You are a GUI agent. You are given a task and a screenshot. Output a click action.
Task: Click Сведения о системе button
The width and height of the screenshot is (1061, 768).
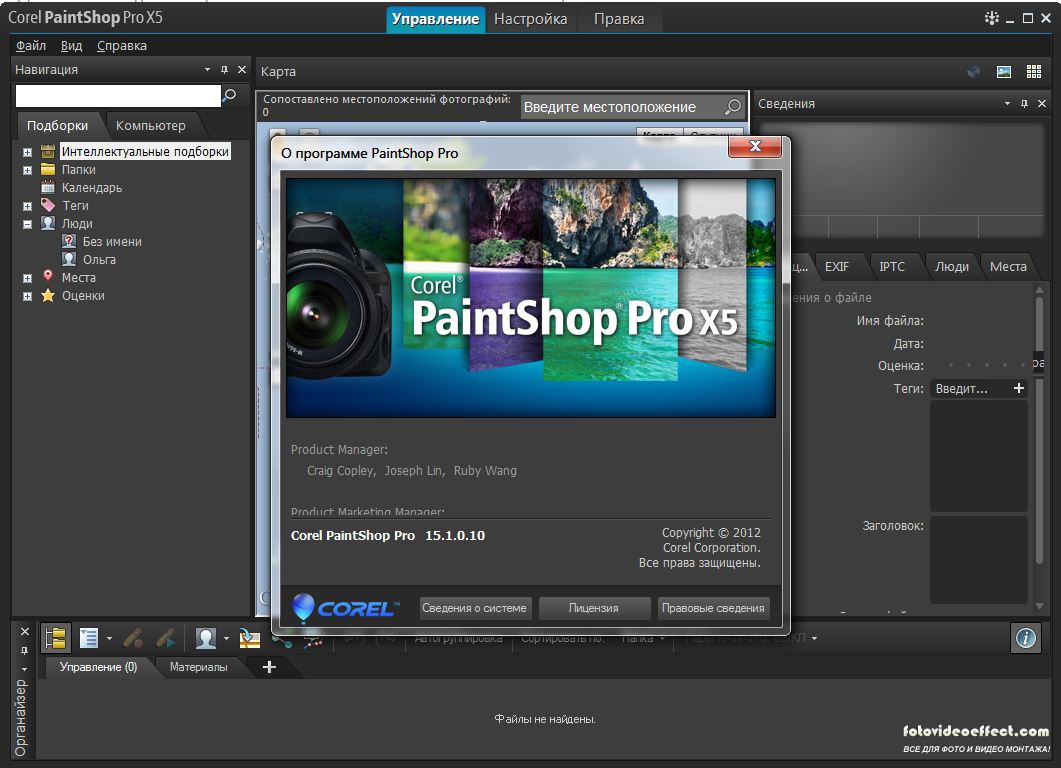tap(474, 608)
